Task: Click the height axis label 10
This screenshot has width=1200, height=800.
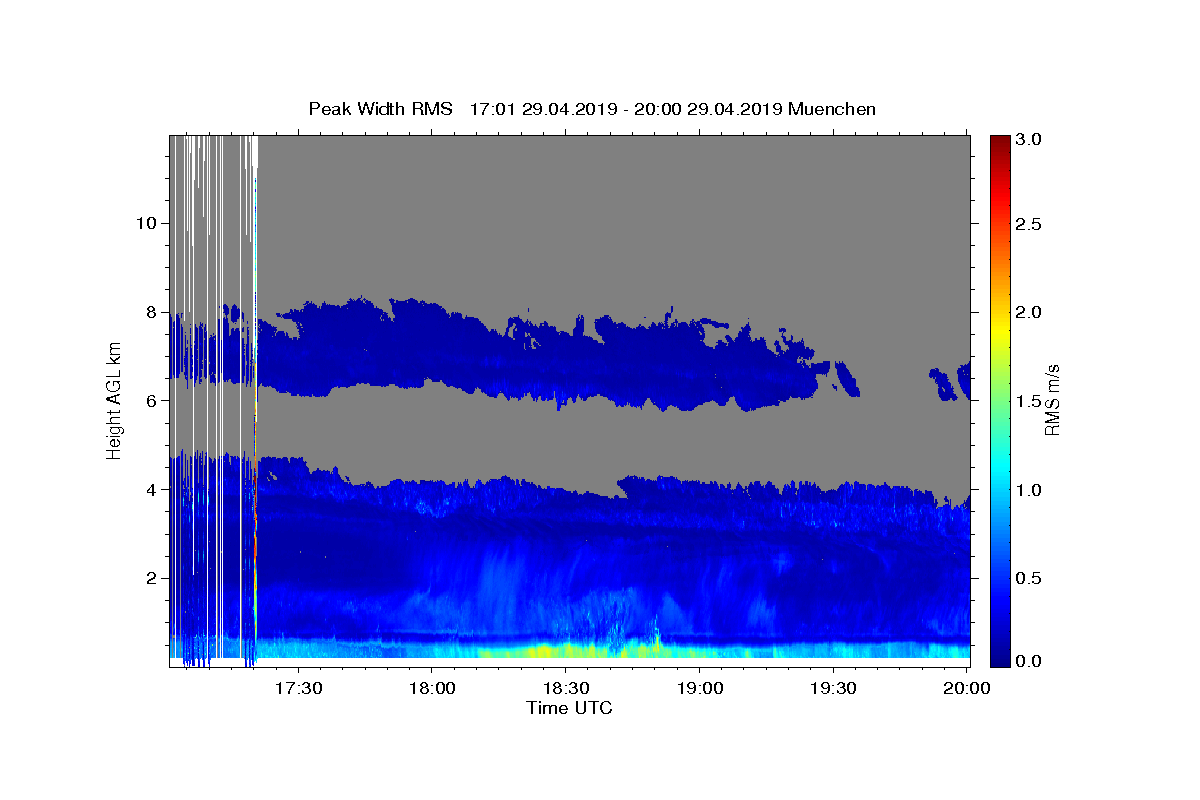Action: click(145, 223)
